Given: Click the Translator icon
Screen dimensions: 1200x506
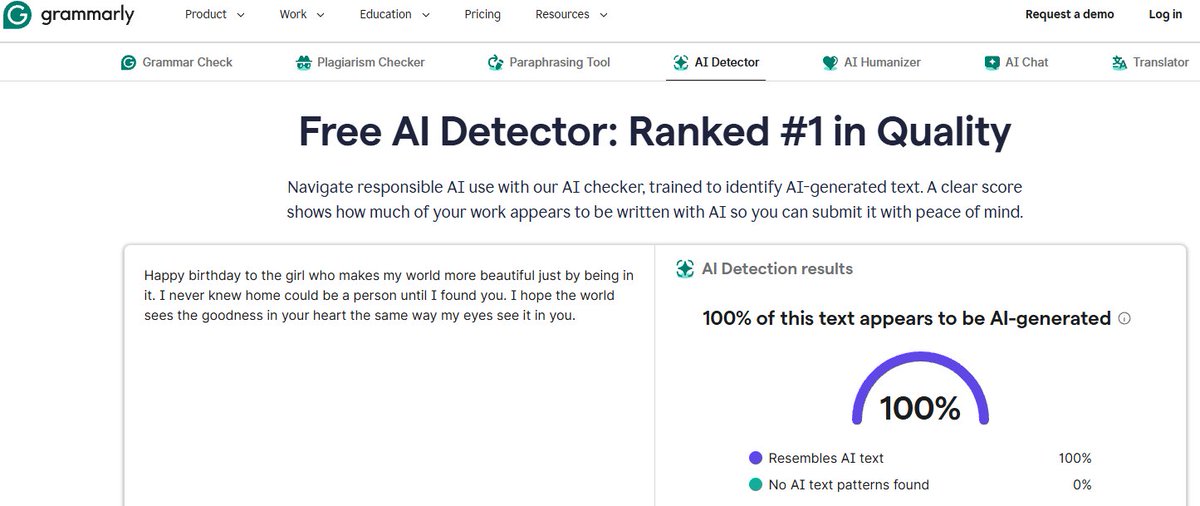Looking at the screenshot, I should (x=1120, y=62).
